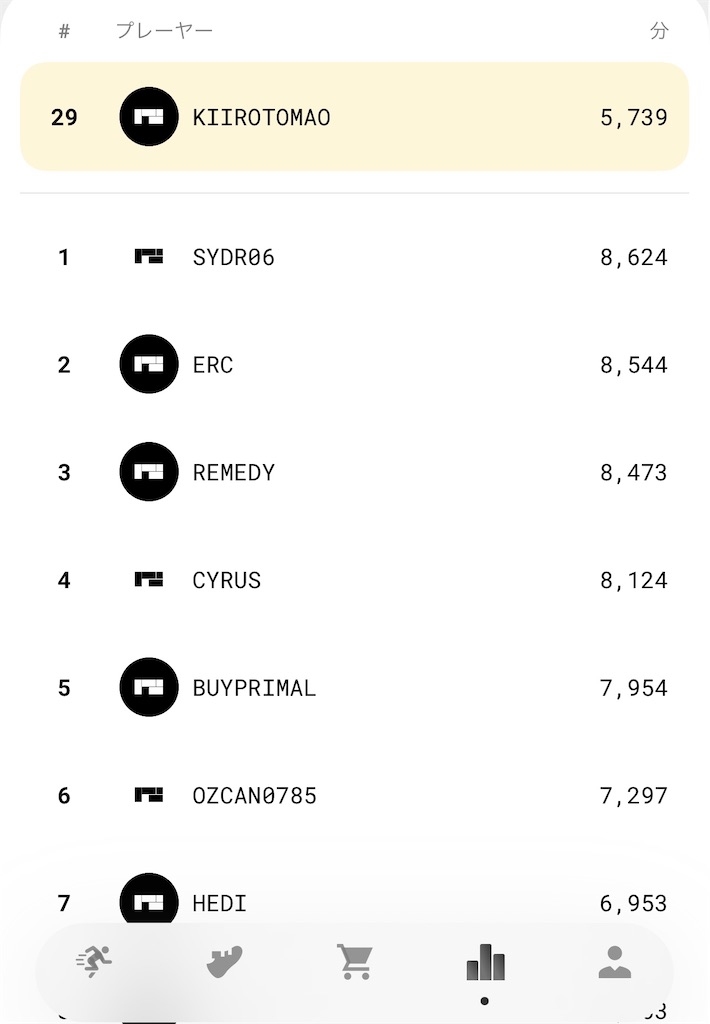Select the leaderboard bar chart tab
710x1024 pixels.
pyautogui.click(x=485, y=962)
